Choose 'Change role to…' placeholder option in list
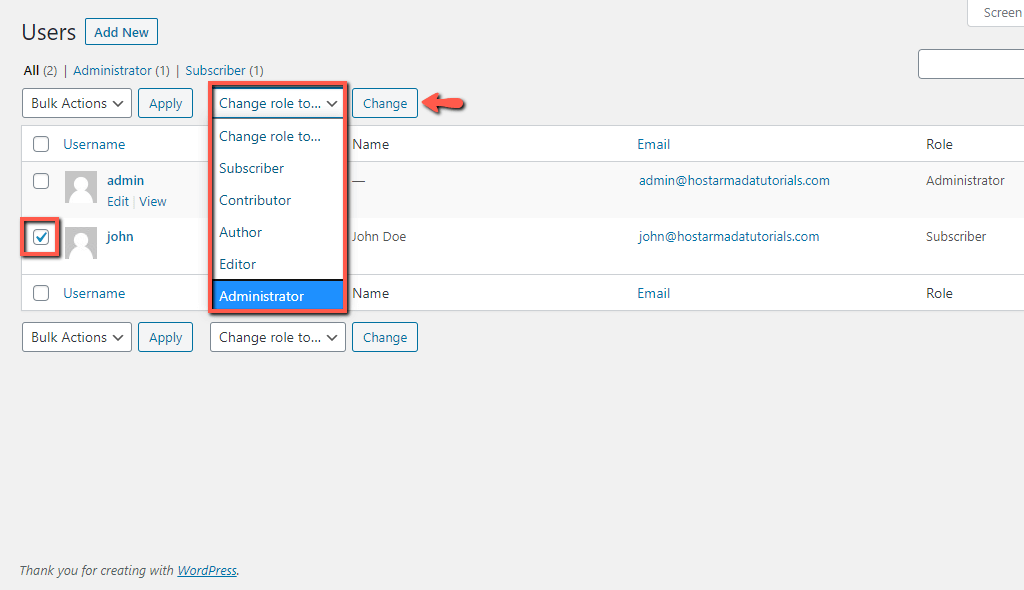1024x590 pixels. (278, 136)
